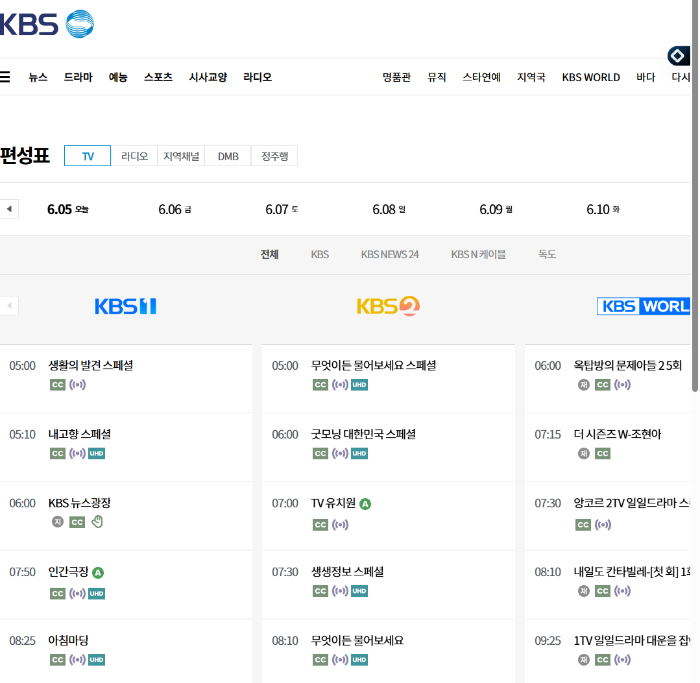Click CC icon under 더 시즌즈 W-조현아
The image size is (700, 683).
pos(603,454)
